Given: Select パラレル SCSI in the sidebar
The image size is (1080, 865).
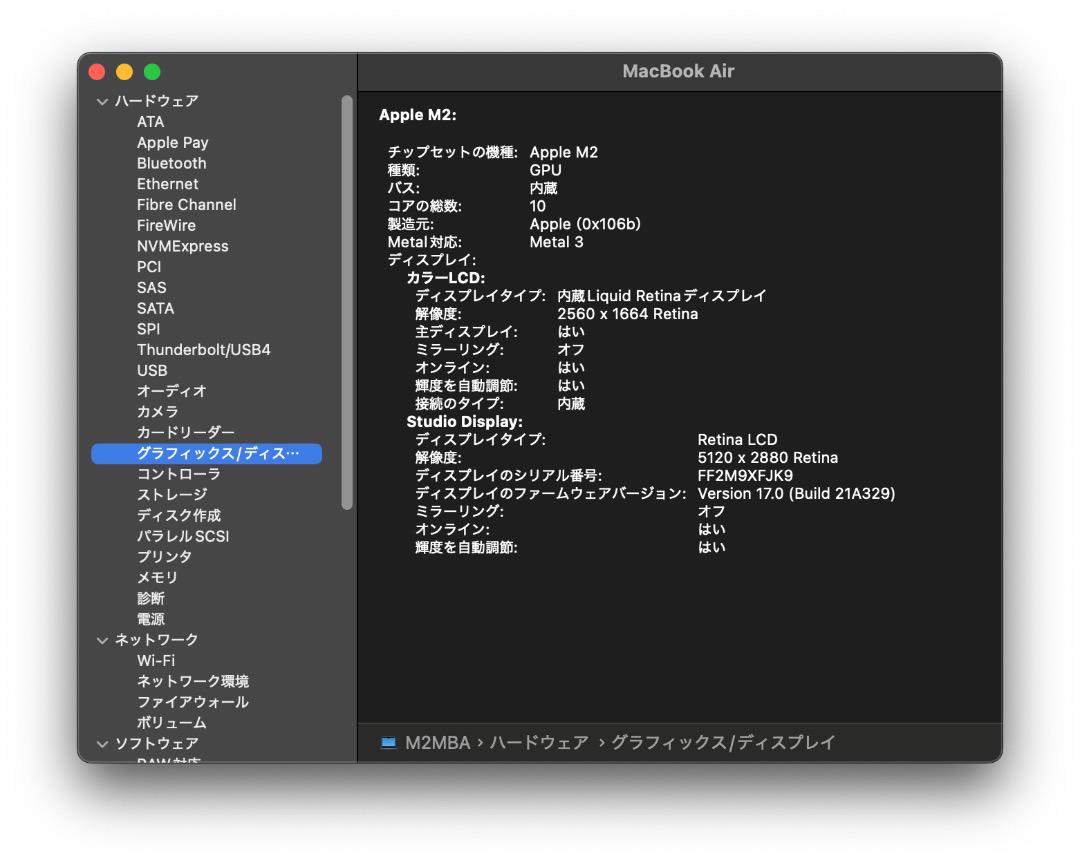Looking at the screenshot, I should 183,536.
